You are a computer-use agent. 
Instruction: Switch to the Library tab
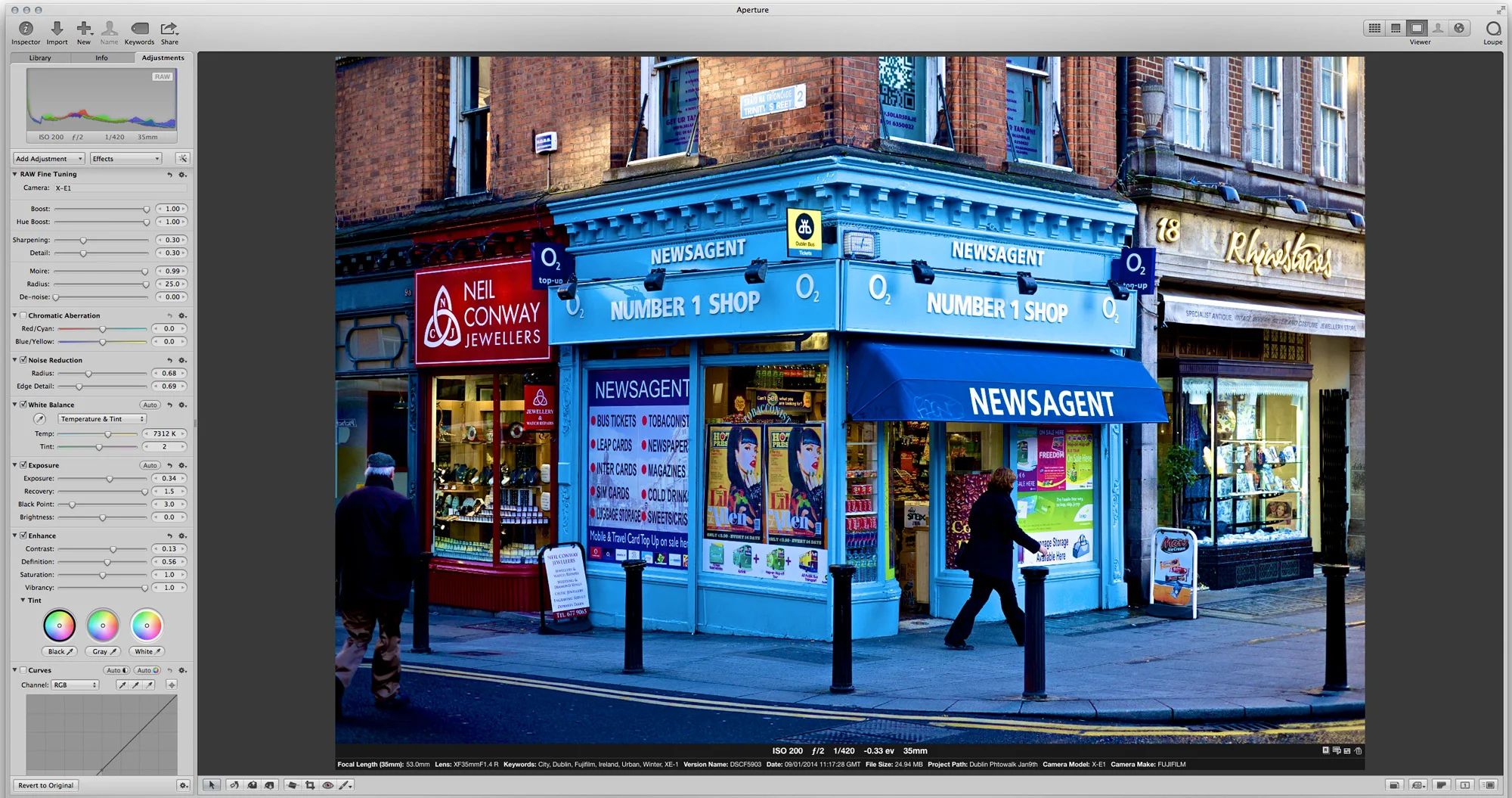point(39,57)
